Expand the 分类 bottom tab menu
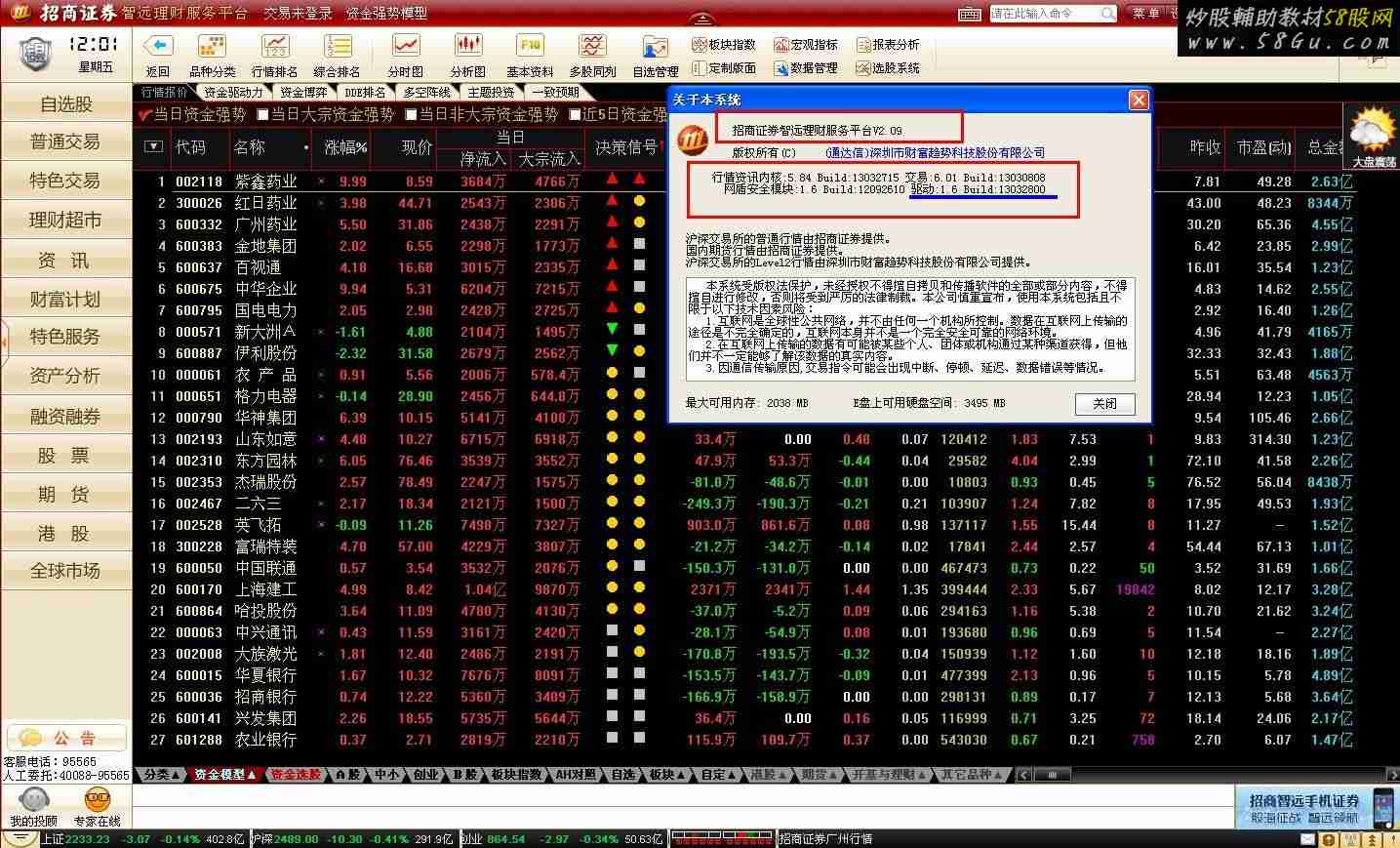The height and width of the screenshot is (848, 1400). [162, 774]
